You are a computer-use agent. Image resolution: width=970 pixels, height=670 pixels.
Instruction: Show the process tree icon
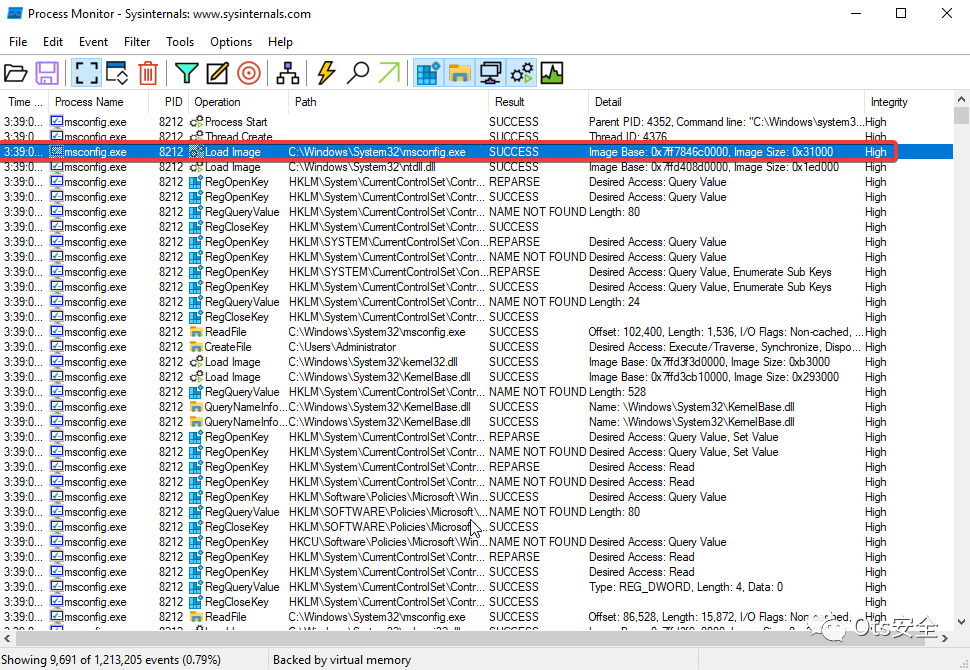[x=288, y=73]
